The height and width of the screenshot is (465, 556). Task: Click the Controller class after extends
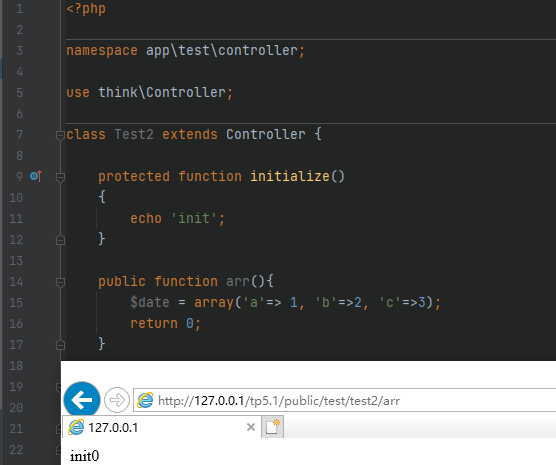point(266,134)
